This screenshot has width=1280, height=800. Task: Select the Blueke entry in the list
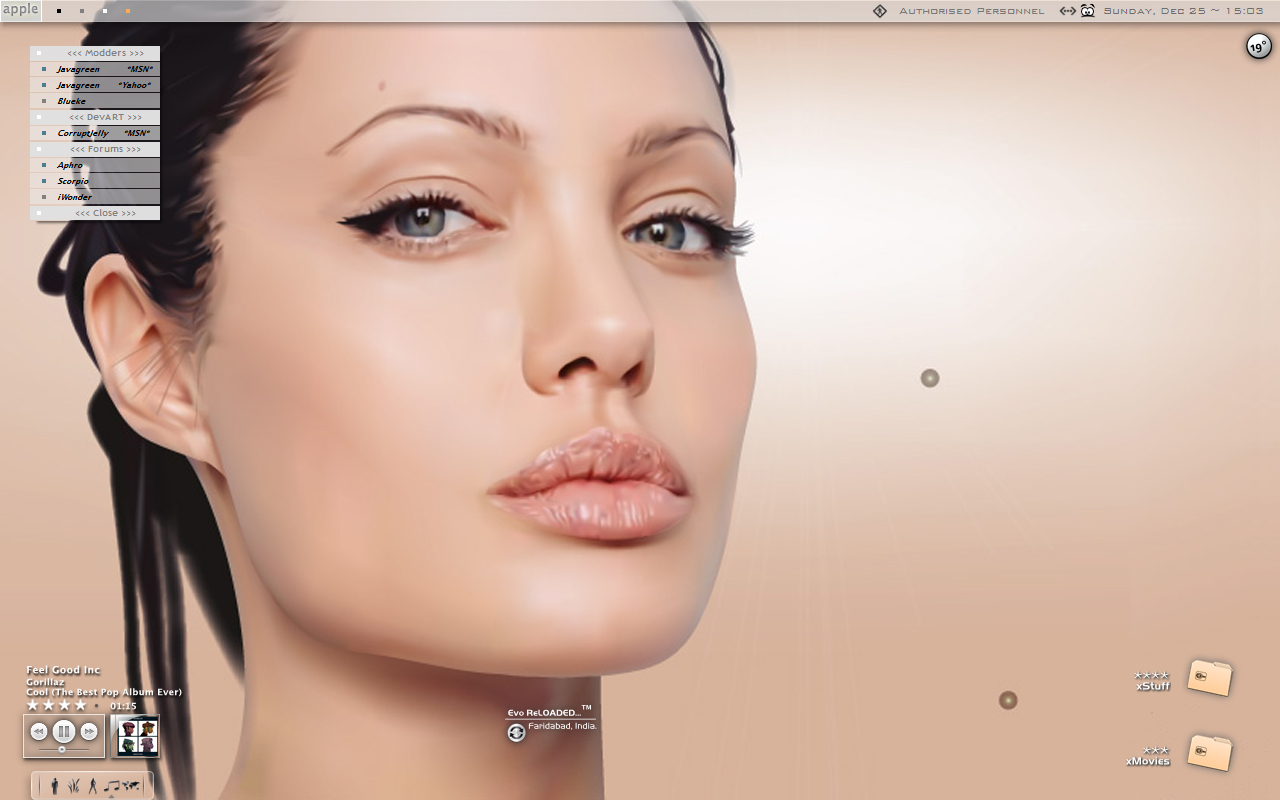[x=95, y=101]
